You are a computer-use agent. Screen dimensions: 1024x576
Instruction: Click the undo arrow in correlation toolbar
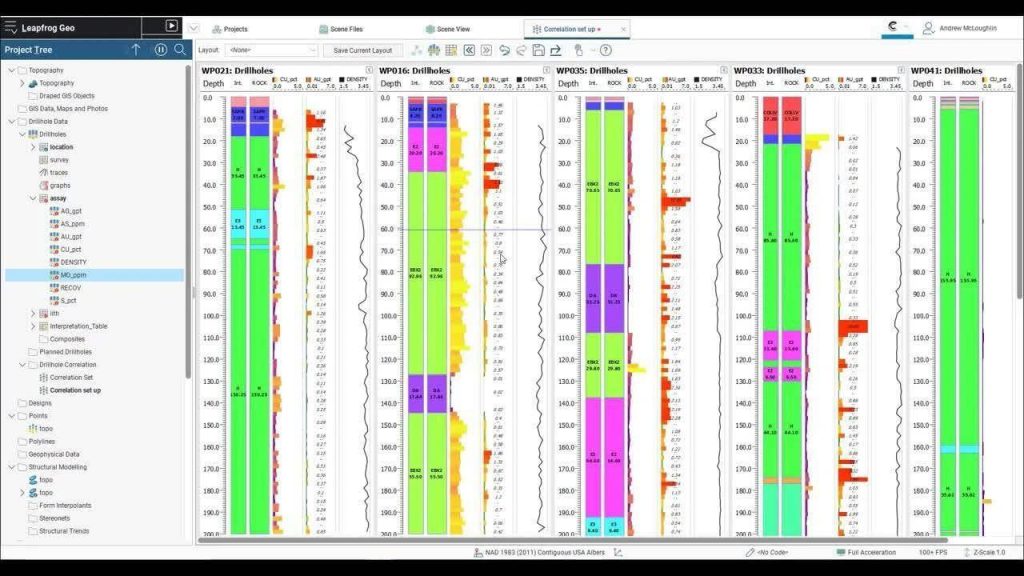click(x=505, y=50)
